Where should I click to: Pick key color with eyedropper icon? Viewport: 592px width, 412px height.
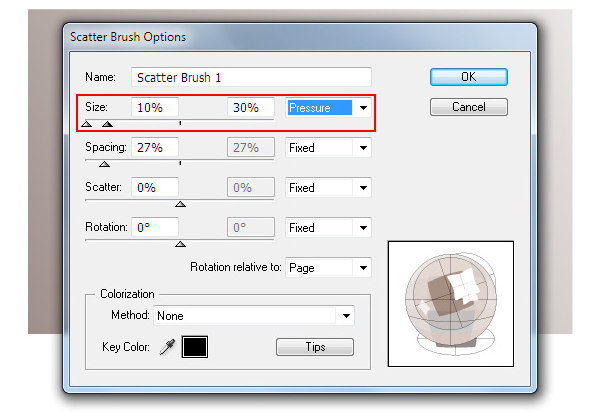(167, 347)
